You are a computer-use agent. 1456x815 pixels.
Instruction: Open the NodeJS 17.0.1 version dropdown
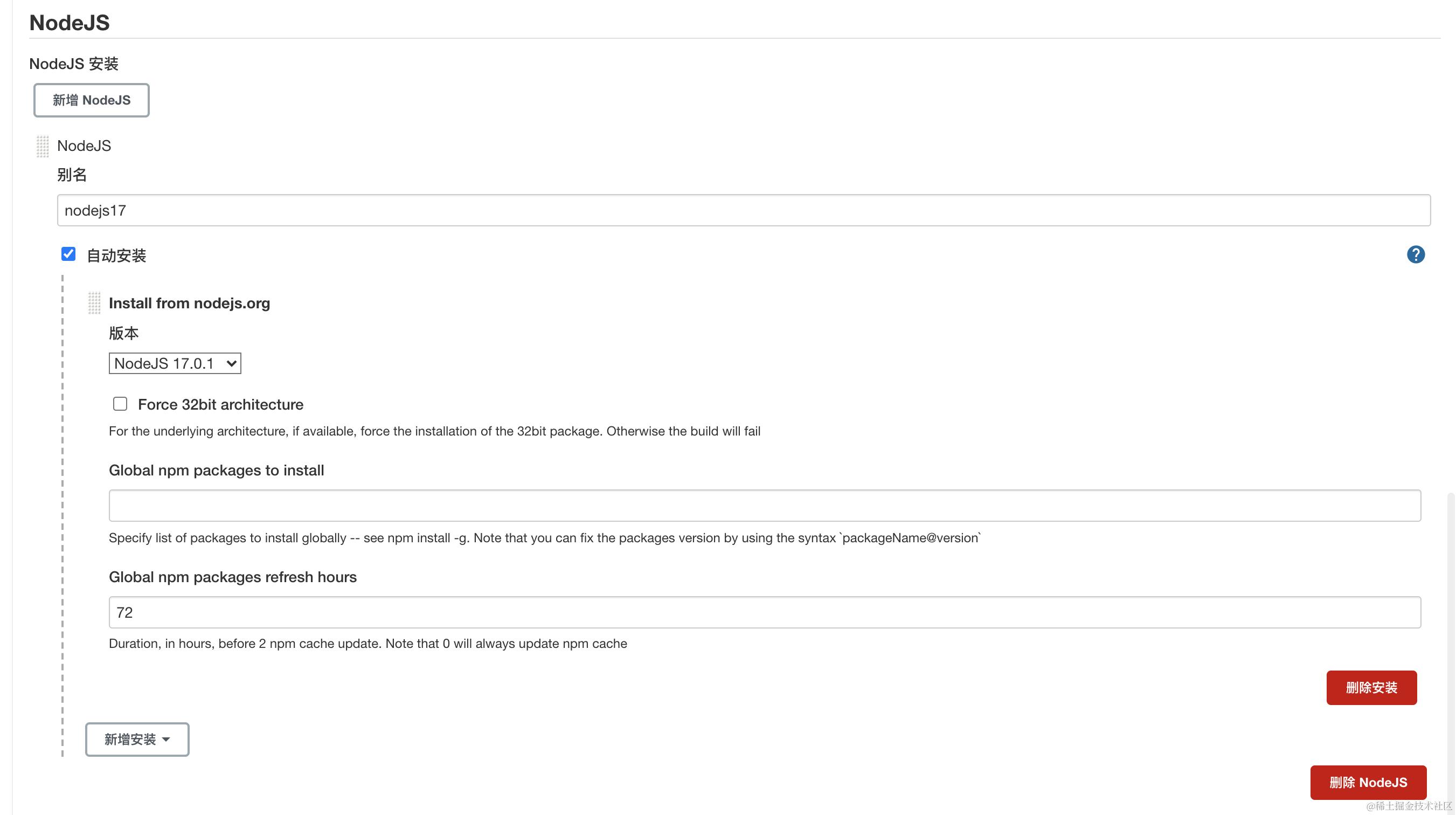coord(175,363)
